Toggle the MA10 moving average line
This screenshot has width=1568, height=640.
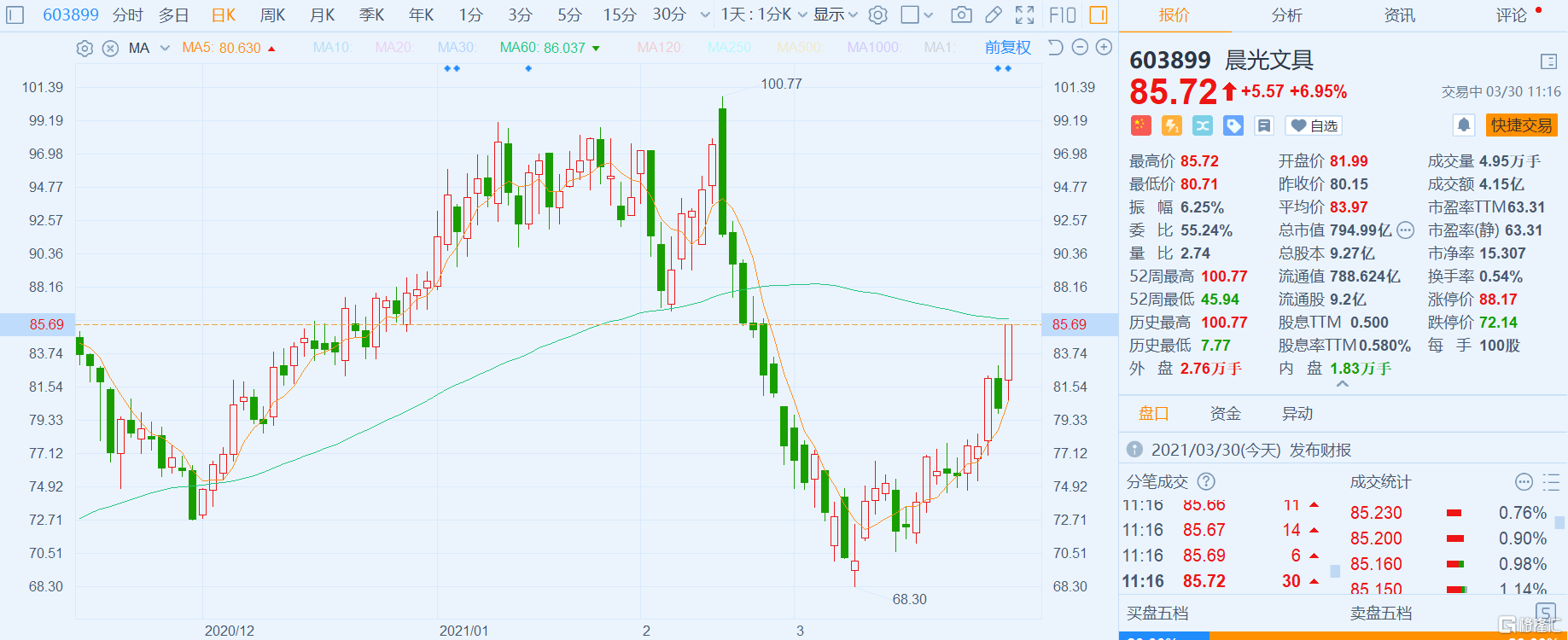point(333,48)
